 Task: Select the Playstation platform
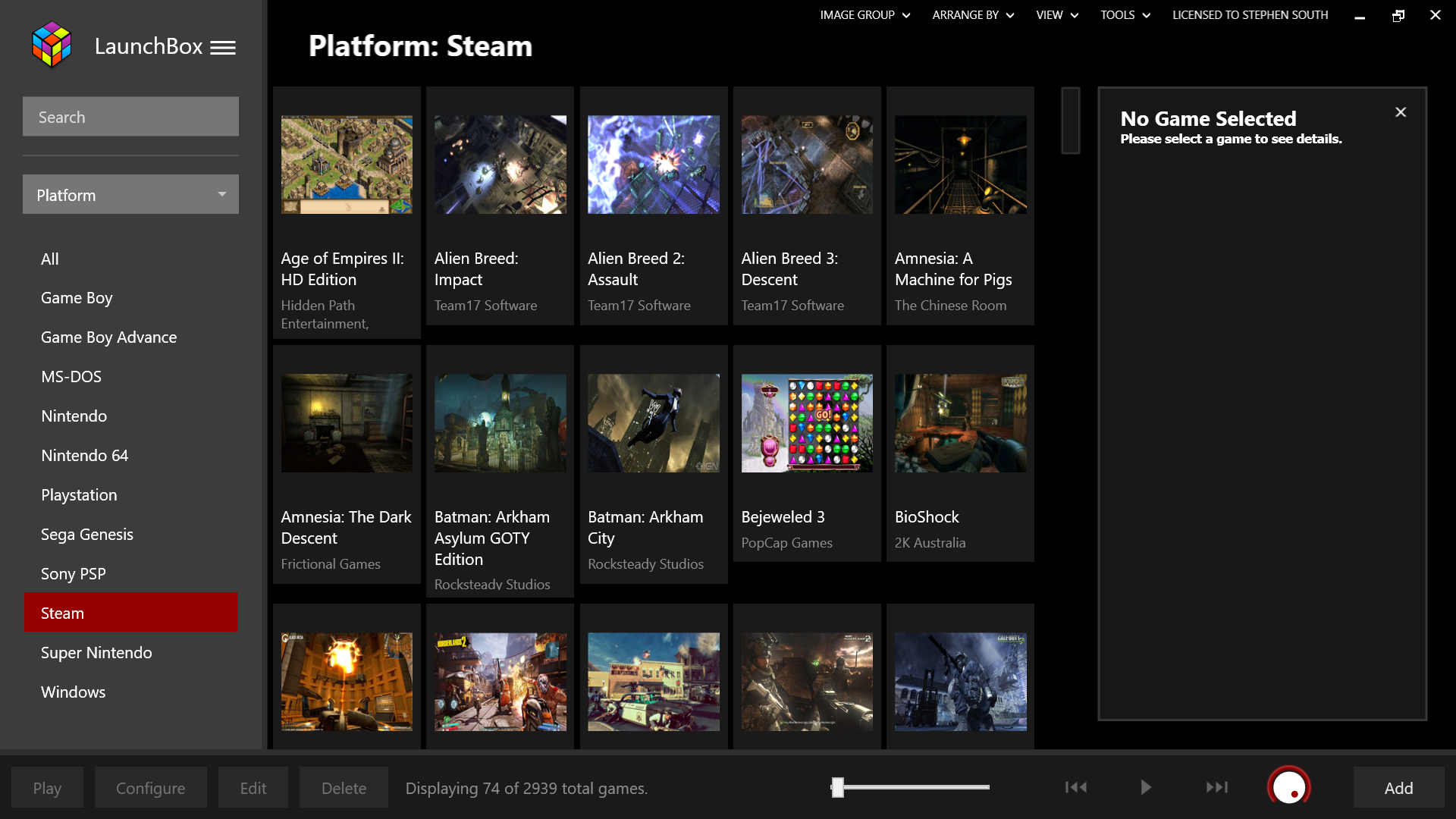[130, 495]
